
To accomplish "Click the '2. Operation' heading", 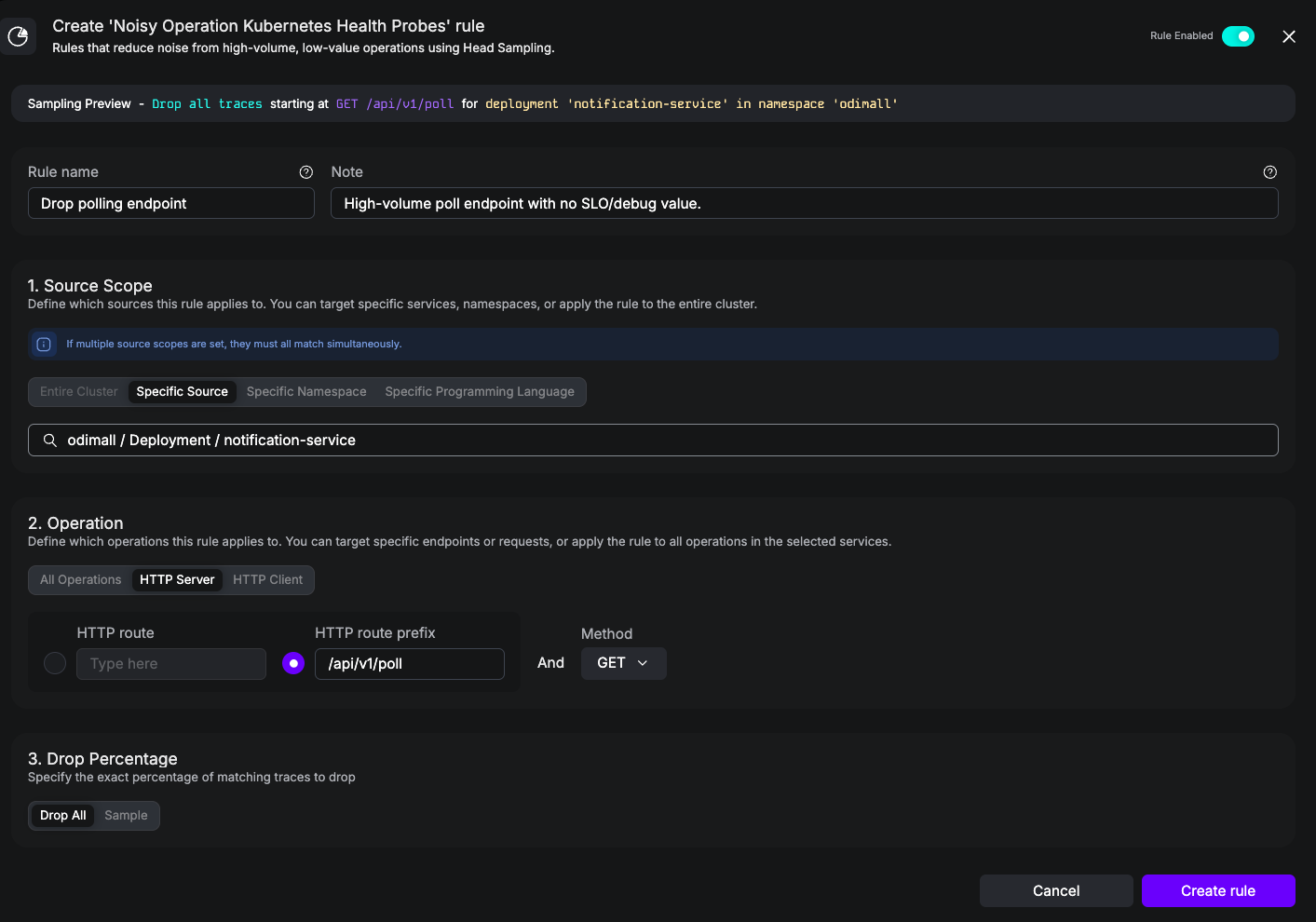I will click(x=75, y=523).
